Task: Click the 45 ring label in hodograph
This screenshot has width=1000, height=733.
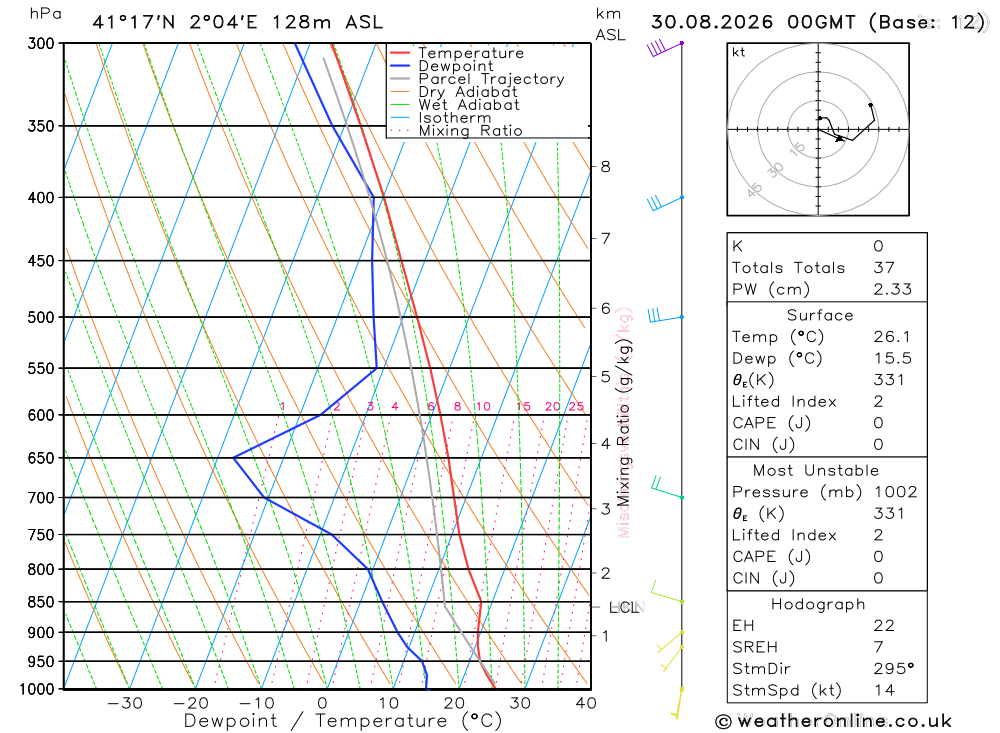Action: pos(754,190)
